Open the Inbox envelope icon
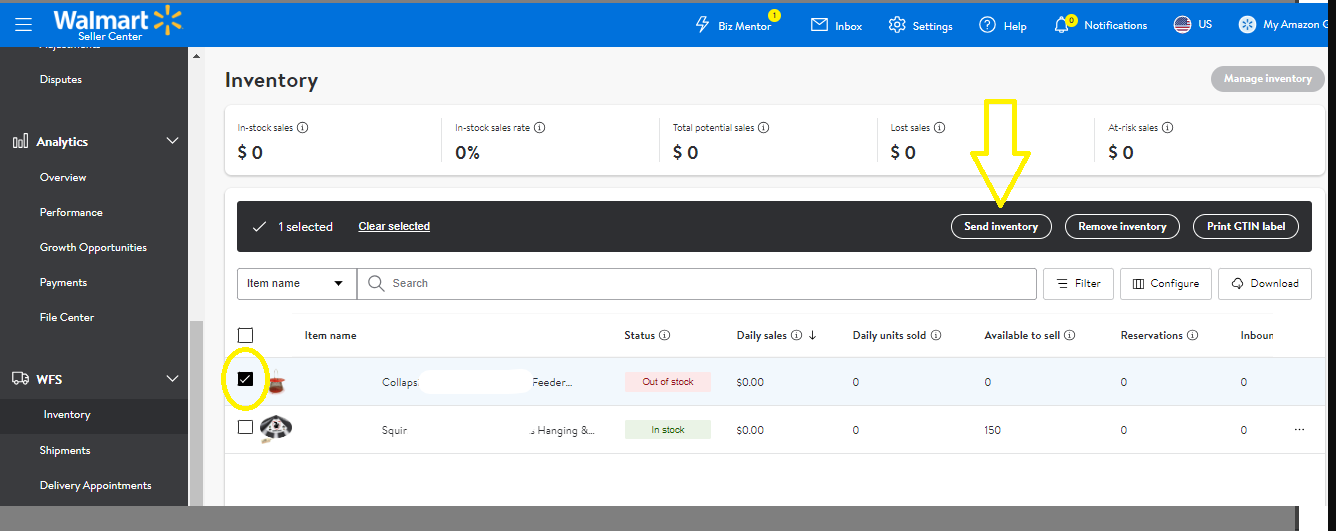 tap(820, 25)
